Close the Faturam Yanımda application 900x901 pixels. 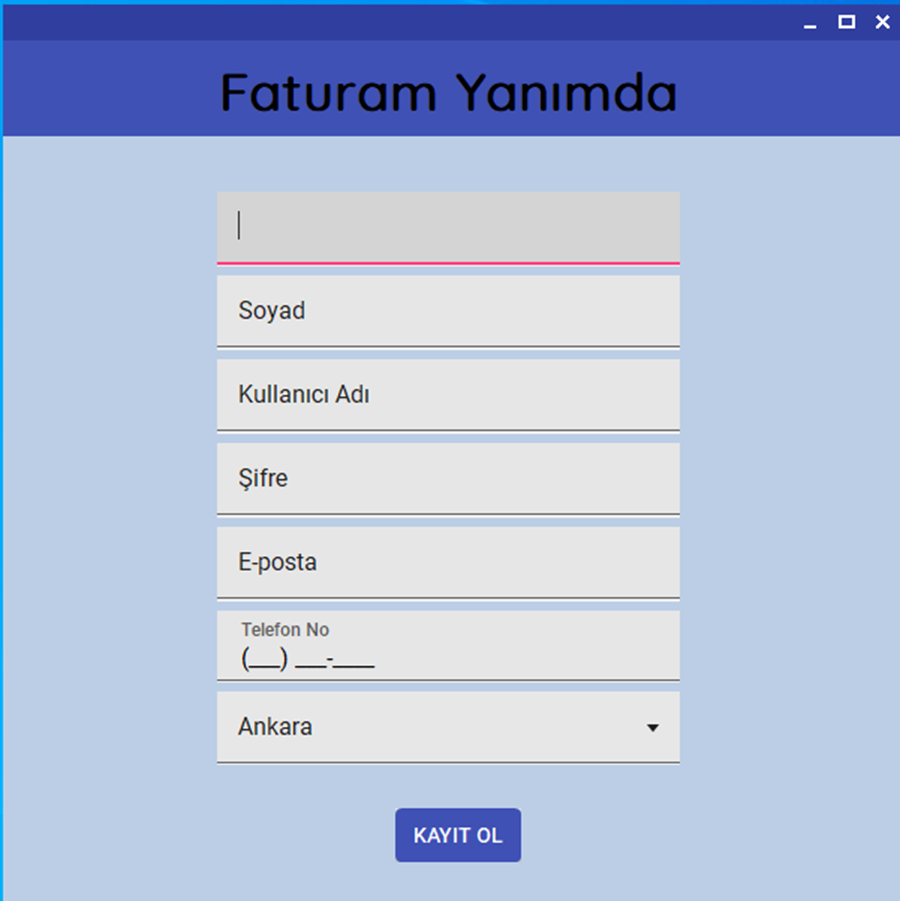[x=882, y=21]
